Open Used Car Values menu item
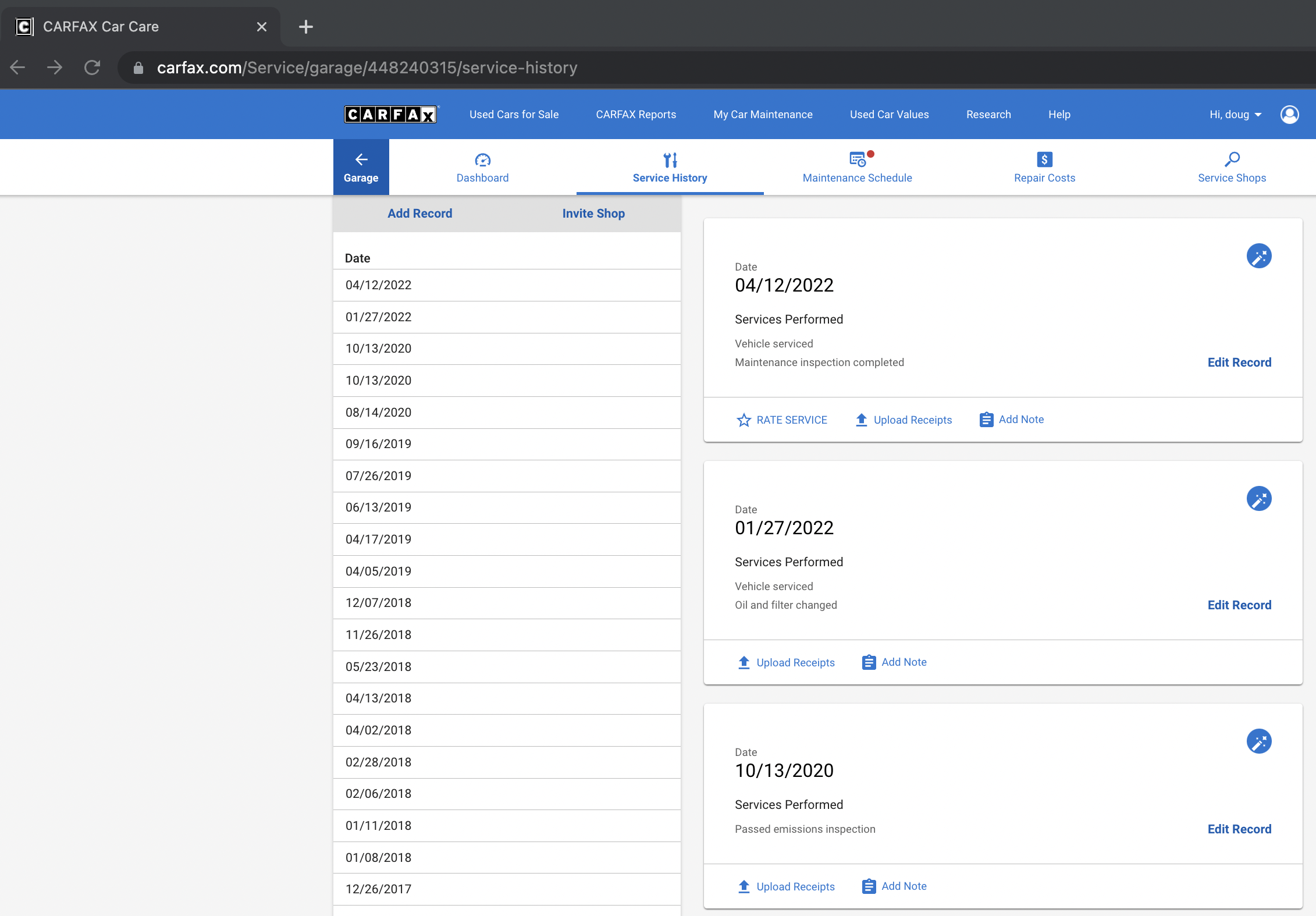This screenshot has width=1316, height=916. pos(890,115)
